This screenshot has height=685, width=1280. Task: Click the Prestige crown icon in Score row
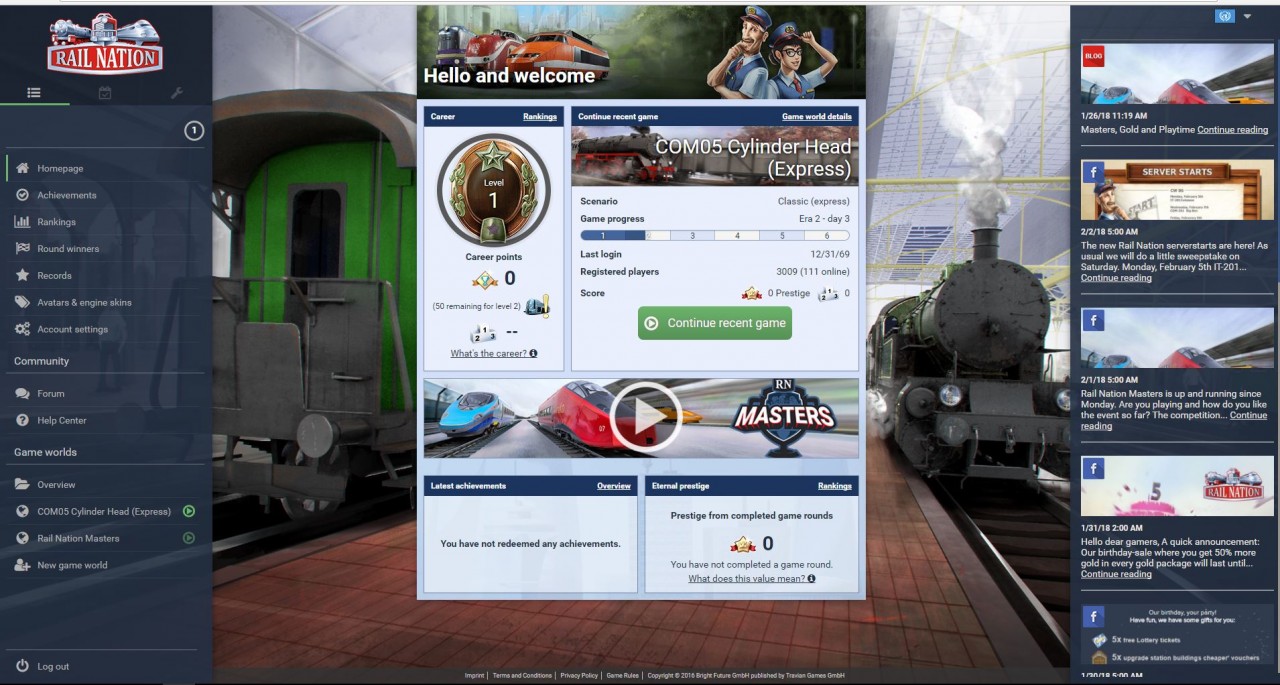pyautogui.click(x=751, y=293)
